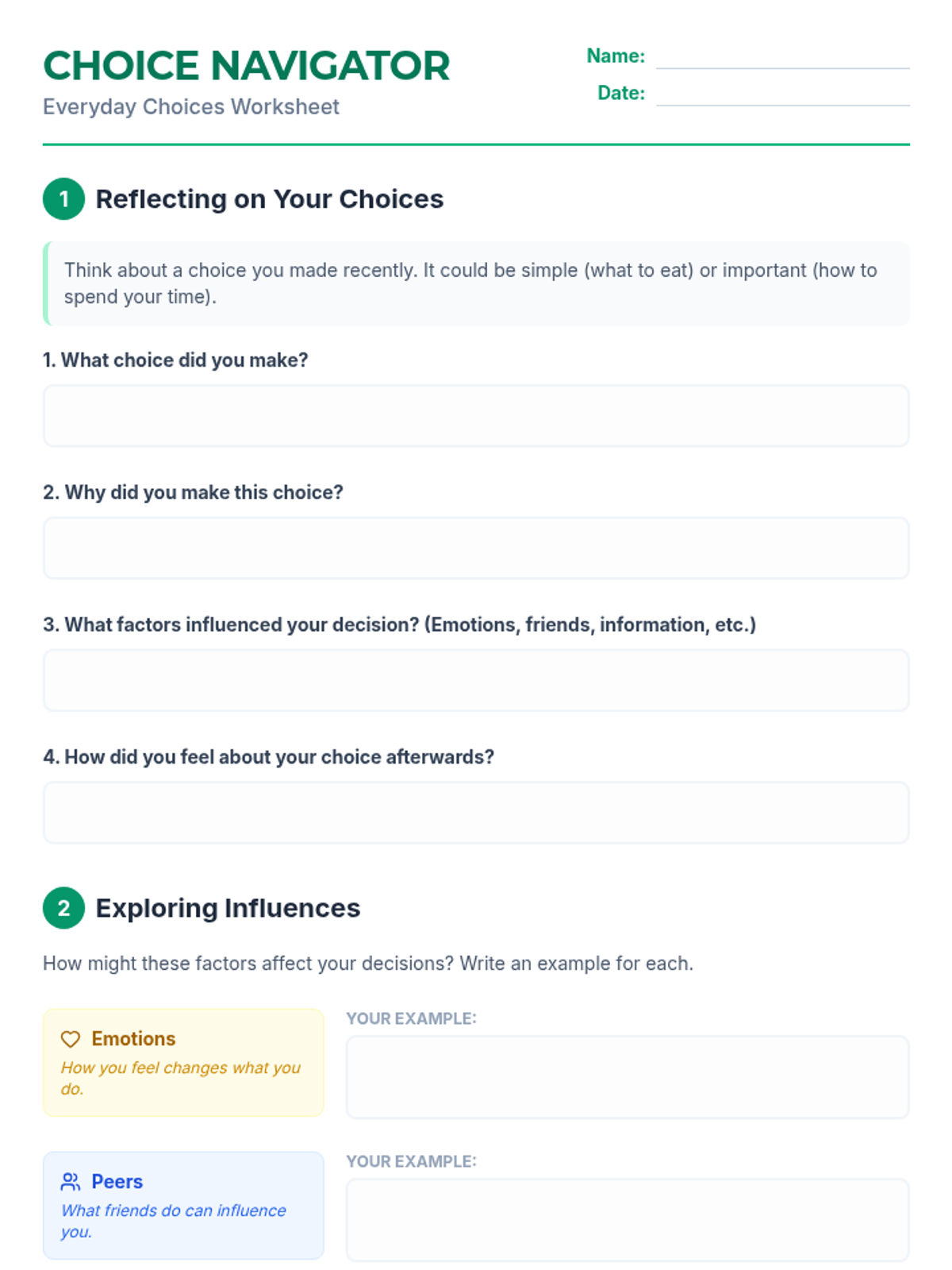Select the "Why did you make this choice?" answer box
Viewport: 952px width, 1270px height.
coord(476,548)
